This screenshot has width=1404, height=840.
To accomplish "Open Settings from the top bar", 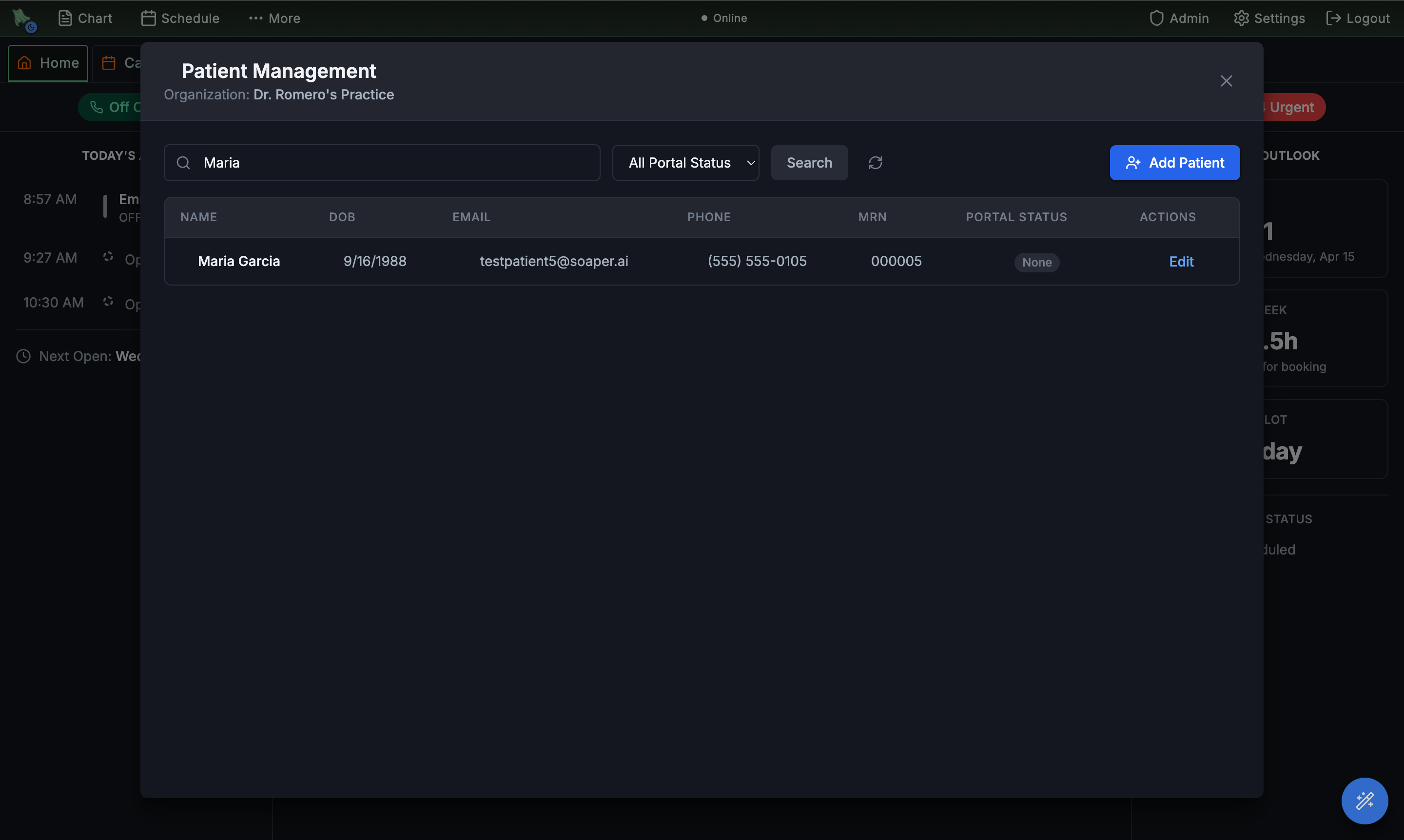I will coord(1269,18).
